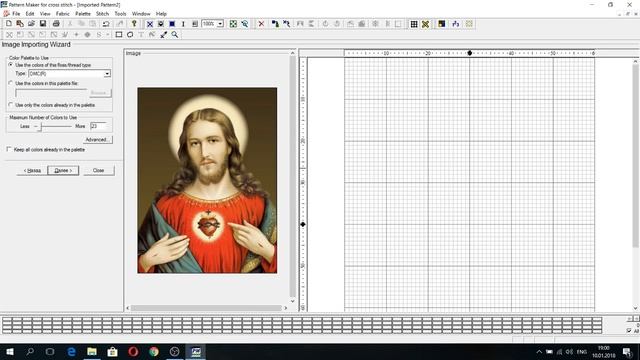Switch to solid blue square view mode

(172, 24)
